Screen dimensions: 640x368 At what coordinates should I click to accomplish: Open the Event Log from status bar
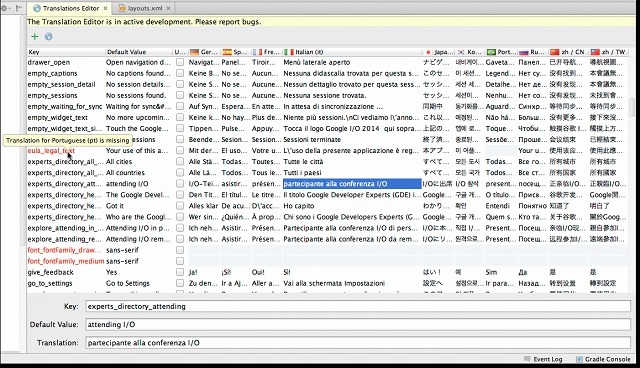tap(543, 359)
